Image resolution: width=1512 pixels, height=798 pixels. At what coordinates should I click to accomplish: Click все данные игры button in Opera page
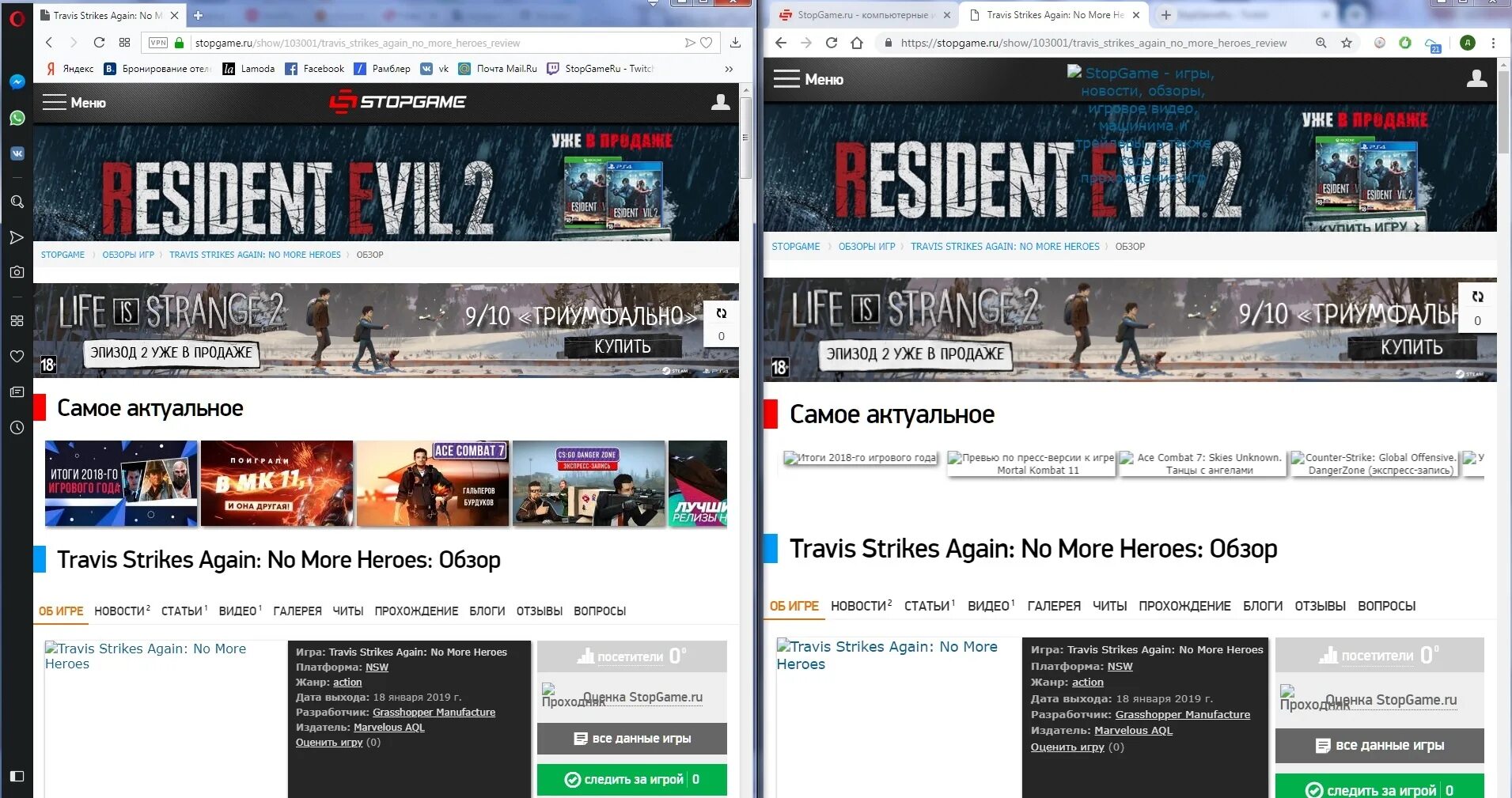pos(632,739)
